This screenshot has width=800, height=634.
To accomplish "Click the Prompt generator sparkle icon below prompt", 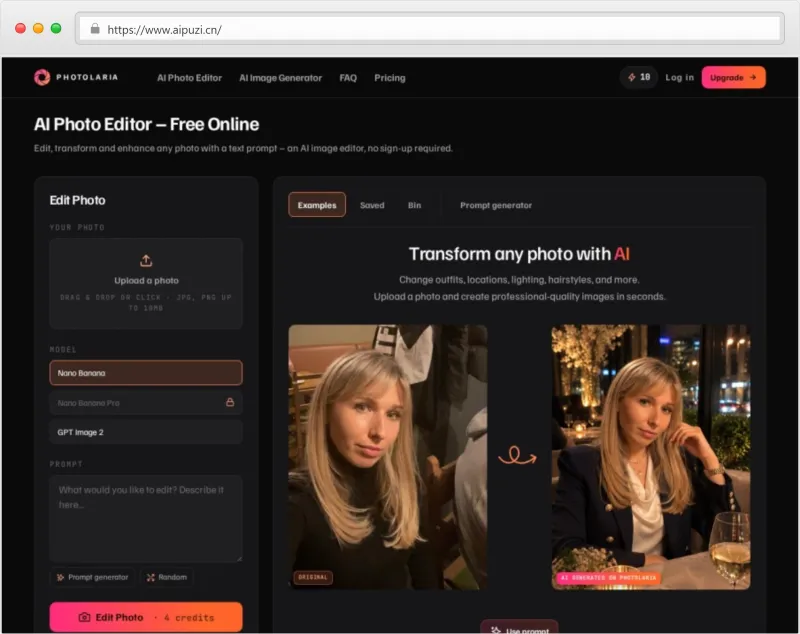I will click(x=60, y=577).
